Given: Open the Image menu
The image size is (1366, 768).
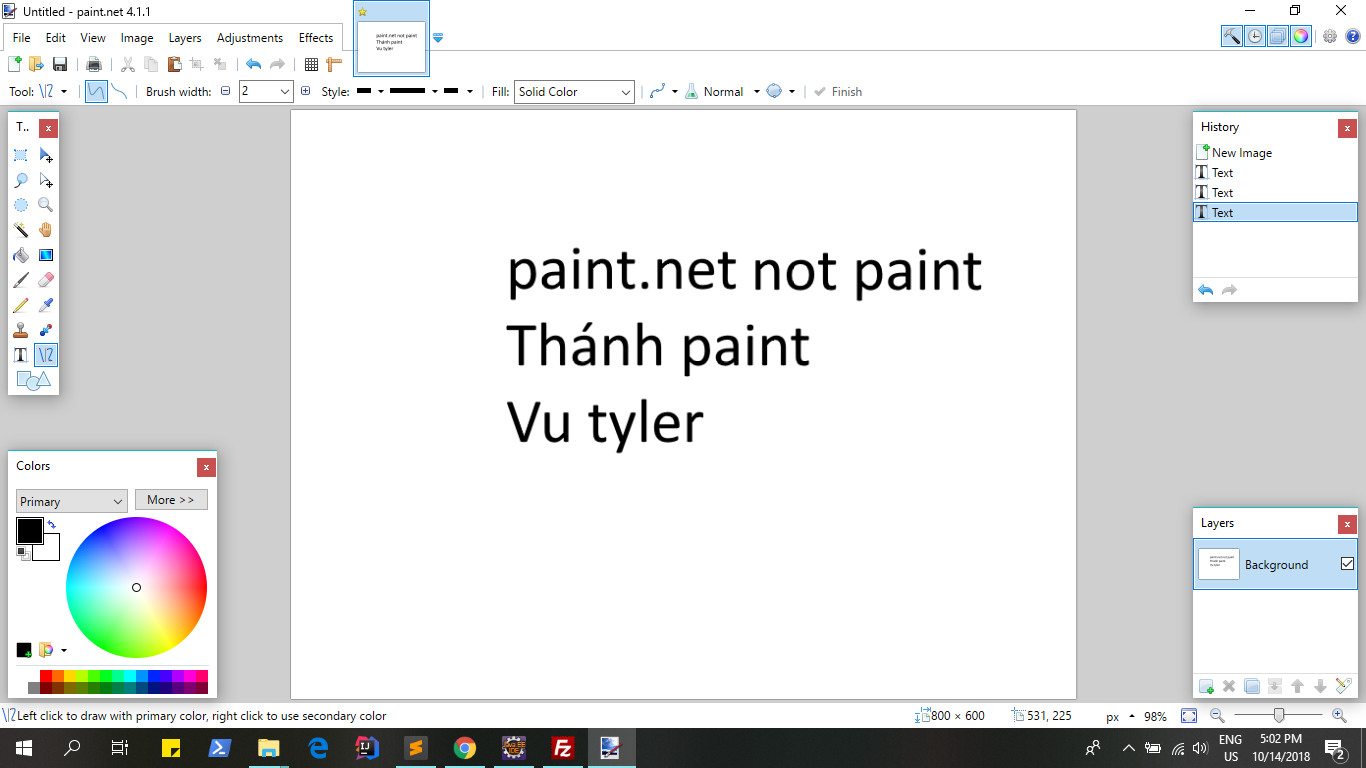Looking at the screenshot, I should click(x=137, y=38).
